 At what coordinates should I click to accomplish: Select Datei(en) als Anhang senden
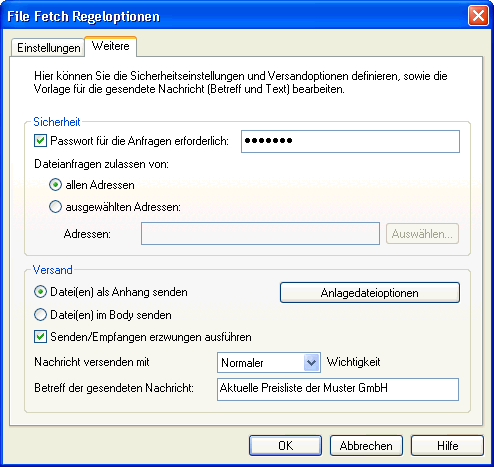(40, 292)
